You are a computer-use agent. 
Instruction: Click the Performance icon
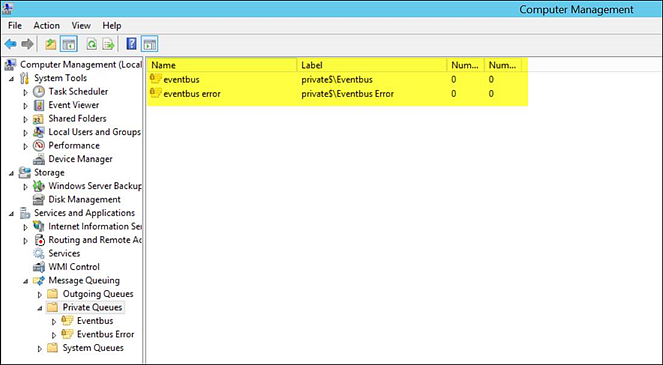coord(39,145)
